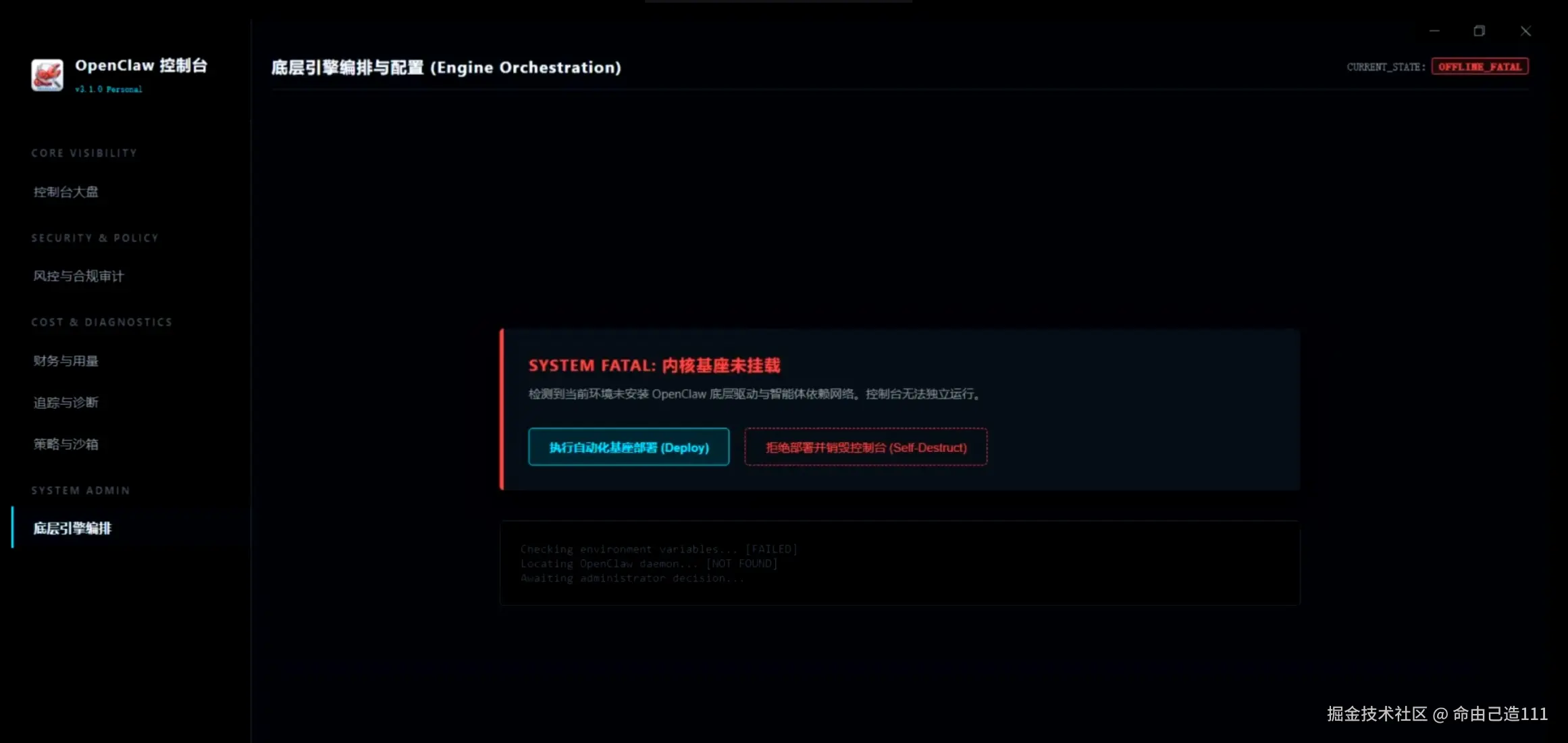Click the OpenClaw crab logo icon
Screen dimensions: 1568x743
(x=45, y=75)
